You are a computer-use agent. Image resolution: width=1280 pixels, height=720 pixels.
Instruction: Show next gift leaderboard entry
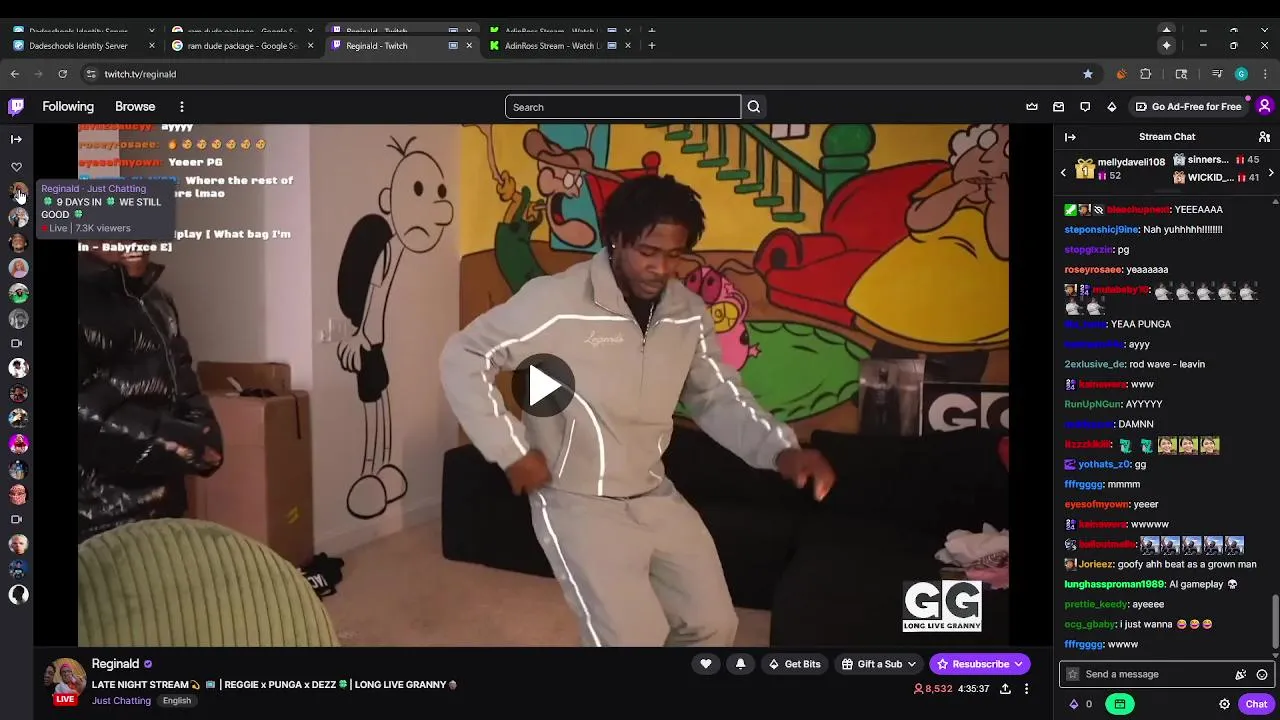[1271, 173]
